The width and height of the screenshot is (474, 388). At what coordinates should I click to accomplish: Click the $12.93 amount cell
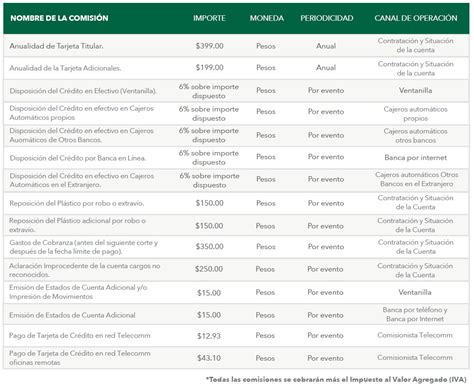[x=209, y=336]
